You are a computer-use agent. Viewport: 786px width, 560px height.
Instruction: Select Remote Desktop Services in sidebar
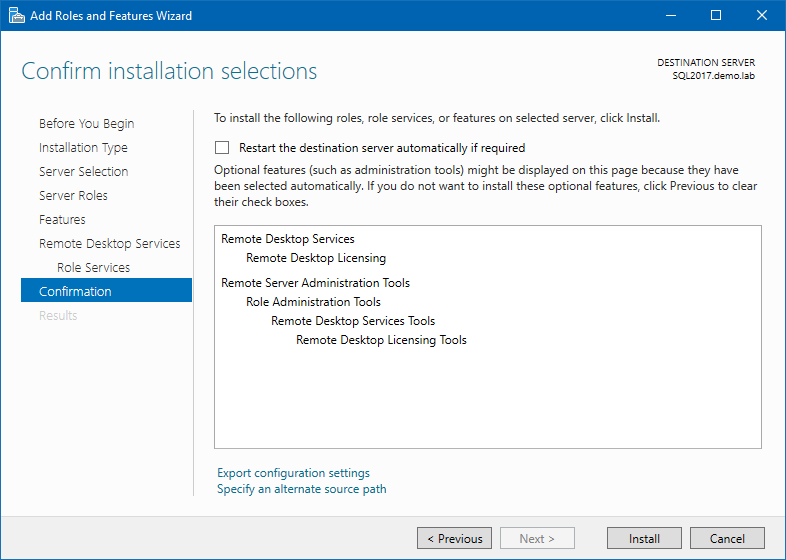(109, 244)
